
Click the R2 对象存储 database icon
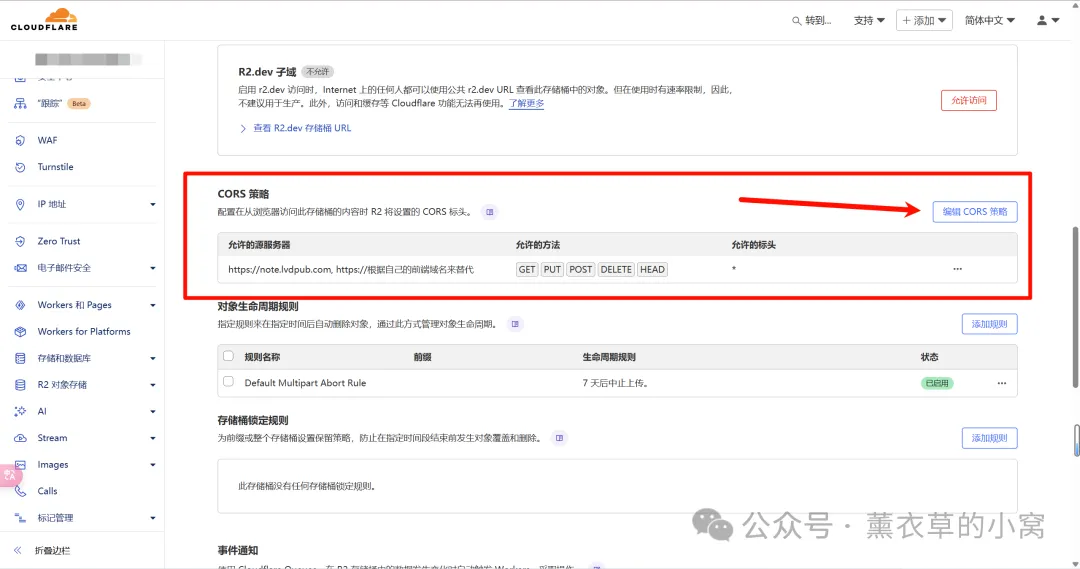(20, 385)
